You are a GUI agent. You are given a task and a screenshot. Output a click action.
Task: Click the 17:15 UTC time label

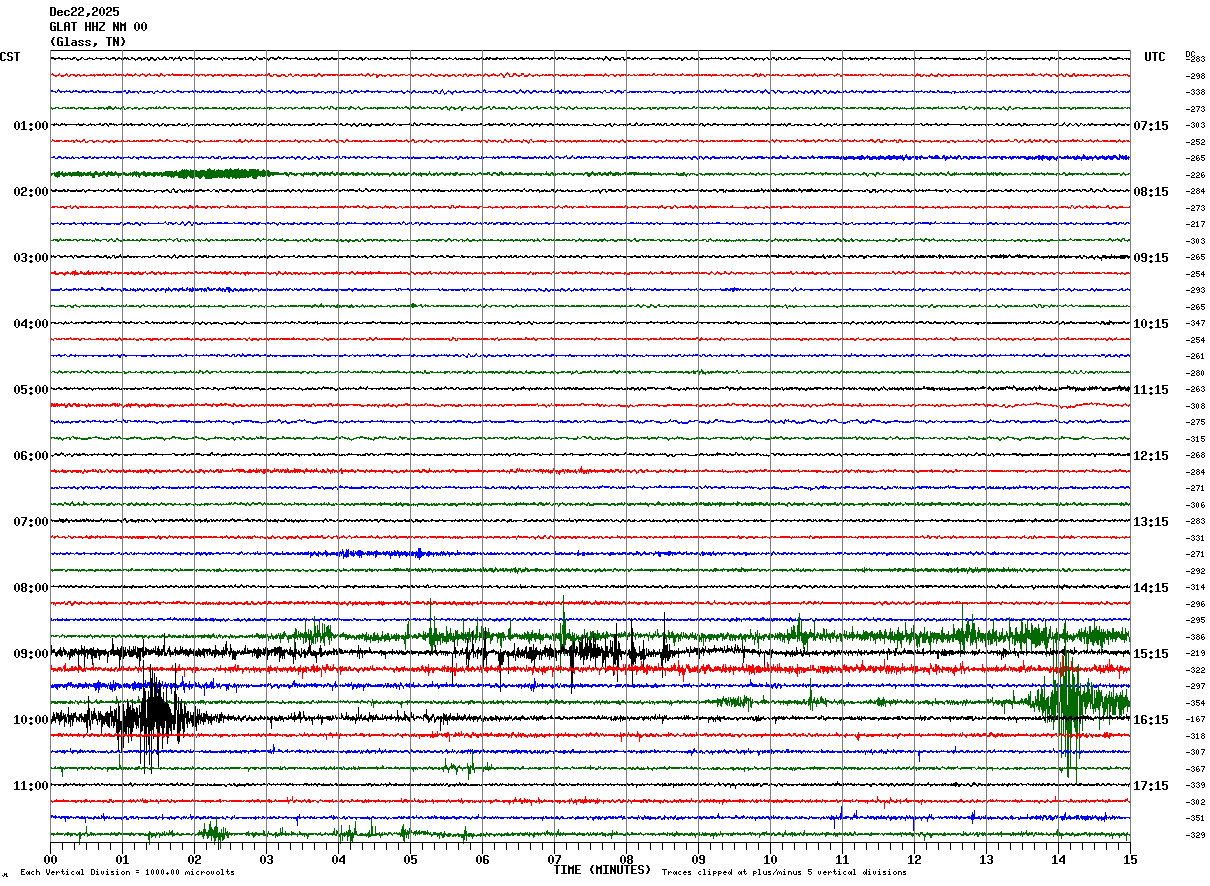tap(1151, 786)
